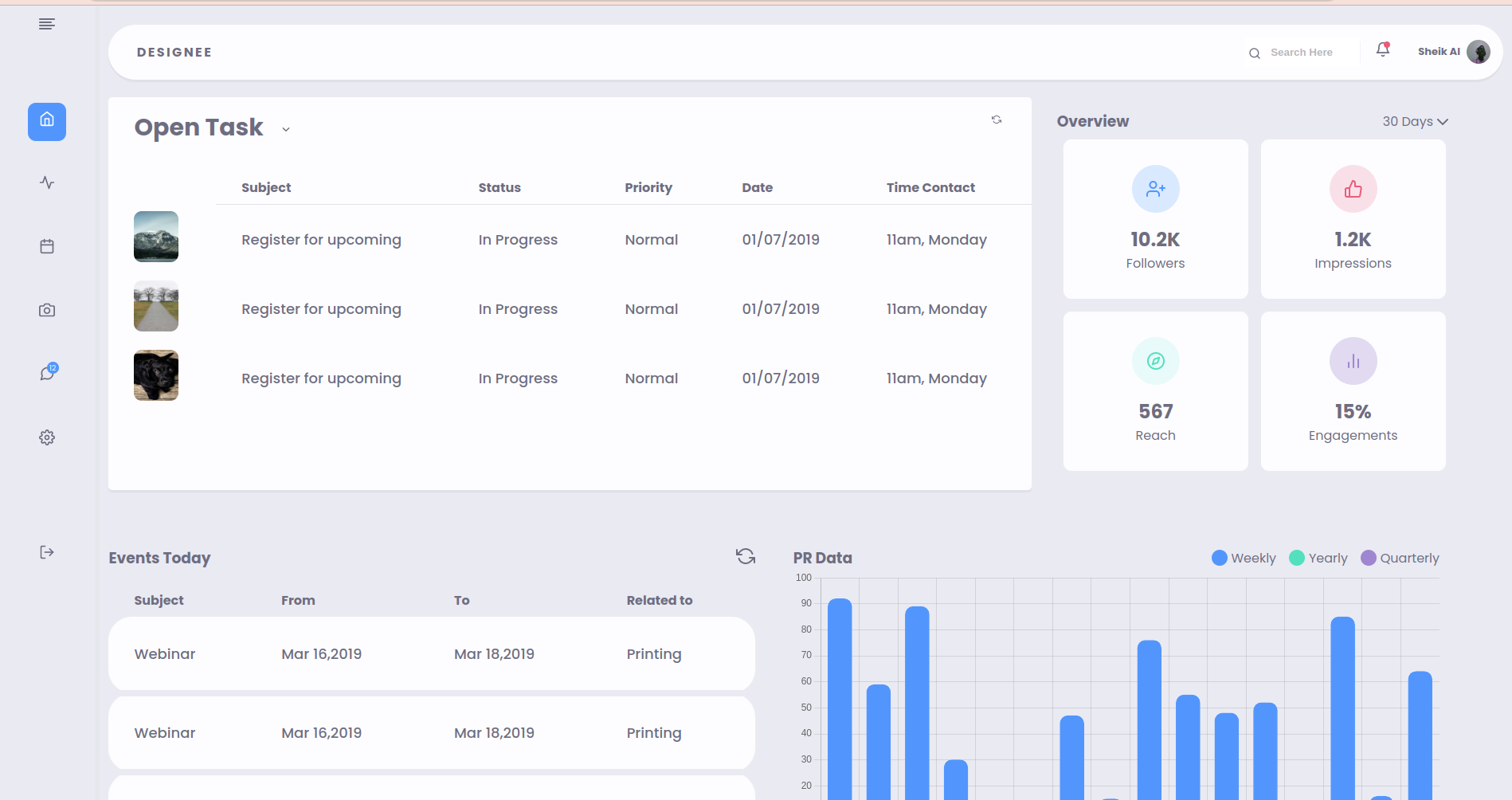
Task: Click the From column header
Action: tap(298, 600)
